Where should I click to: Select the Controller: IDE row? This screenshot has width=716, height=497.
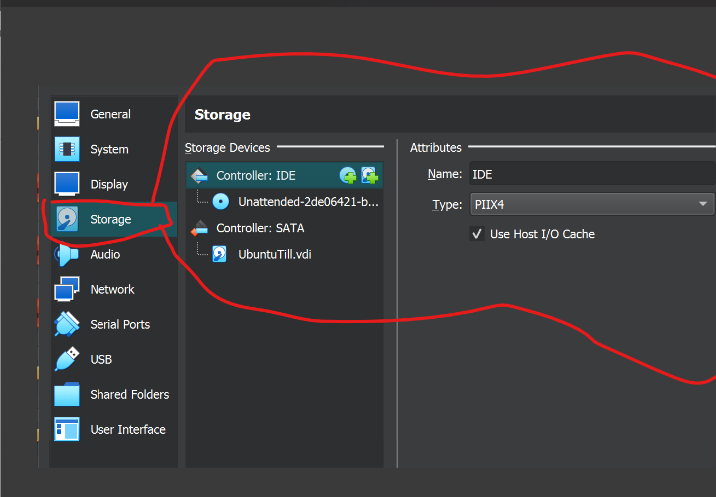(x=284, y=175)
